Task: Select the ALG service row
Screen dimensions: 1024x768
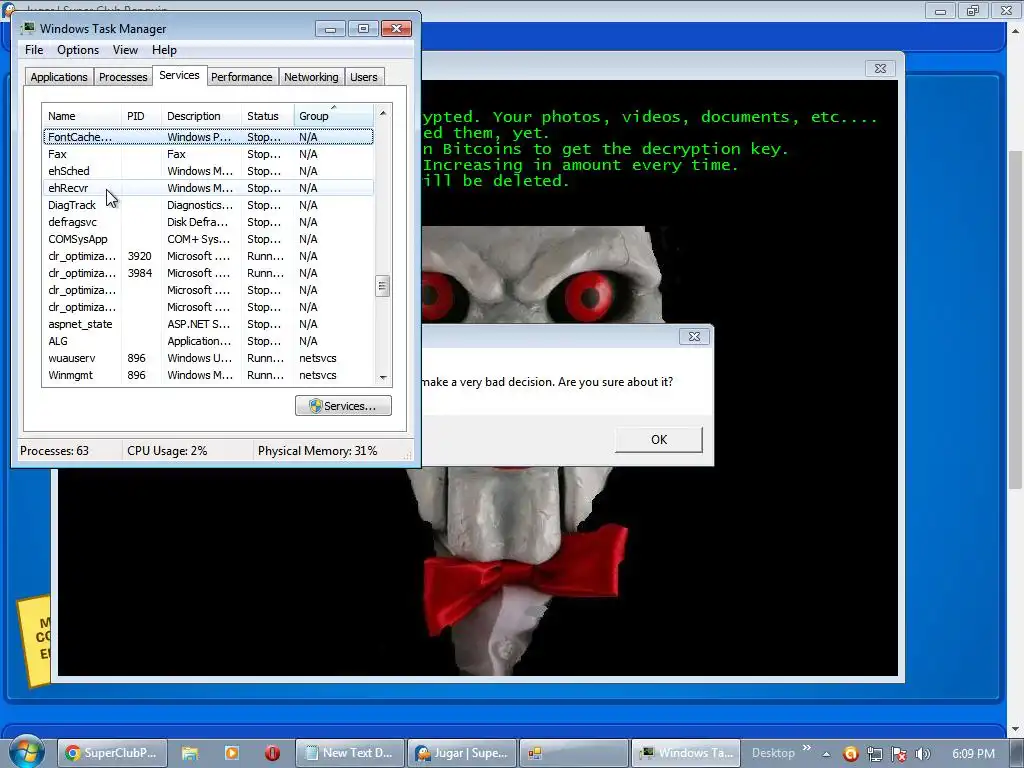Action: click(208, 341)
